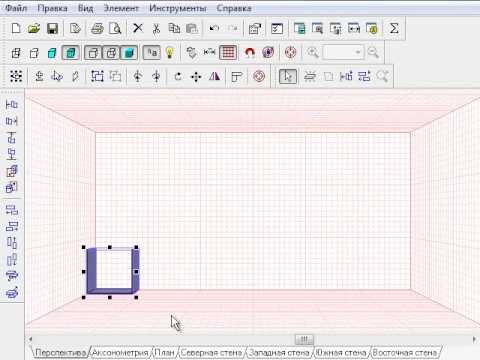Paste from clipboard icon
Viewport: 480px width, 360px height.
[192, 29]
